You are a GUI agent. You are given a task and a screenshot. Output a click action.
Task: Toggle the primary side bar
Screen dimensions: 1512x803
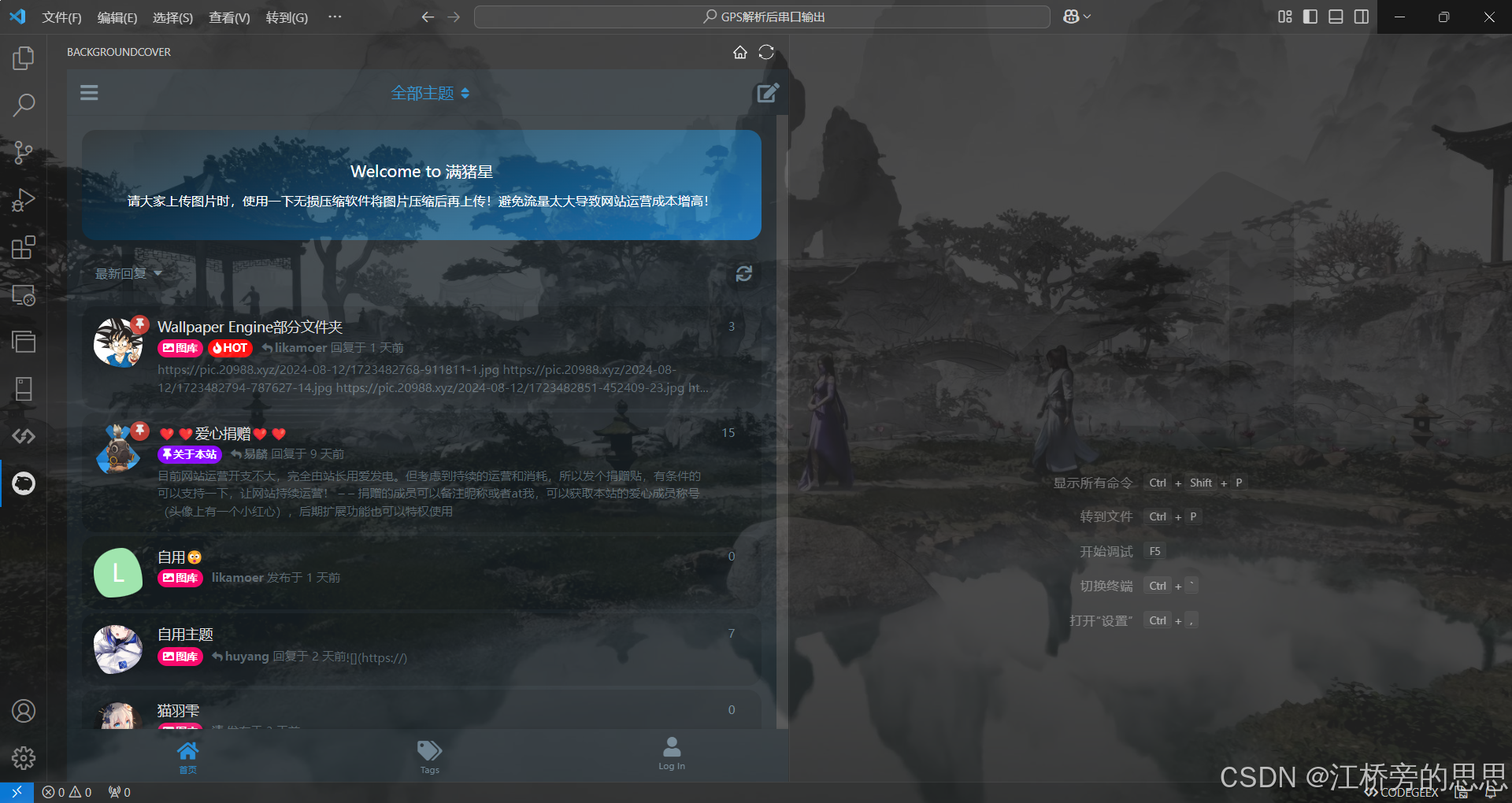pyautogui.click(x=1310, y=17)
